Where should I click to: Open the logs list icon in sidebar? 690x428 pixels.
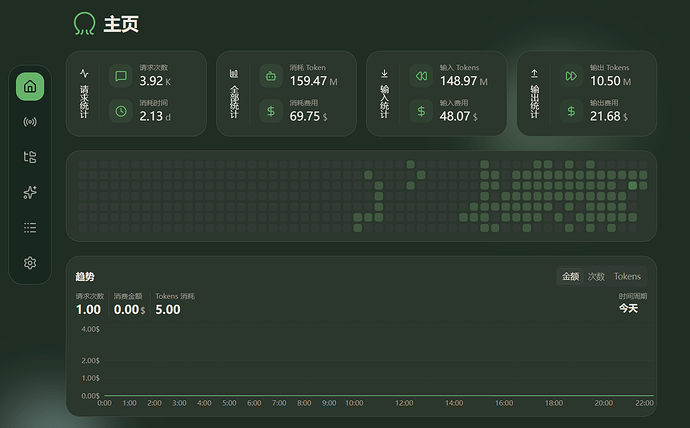click(x=30, y=227)
